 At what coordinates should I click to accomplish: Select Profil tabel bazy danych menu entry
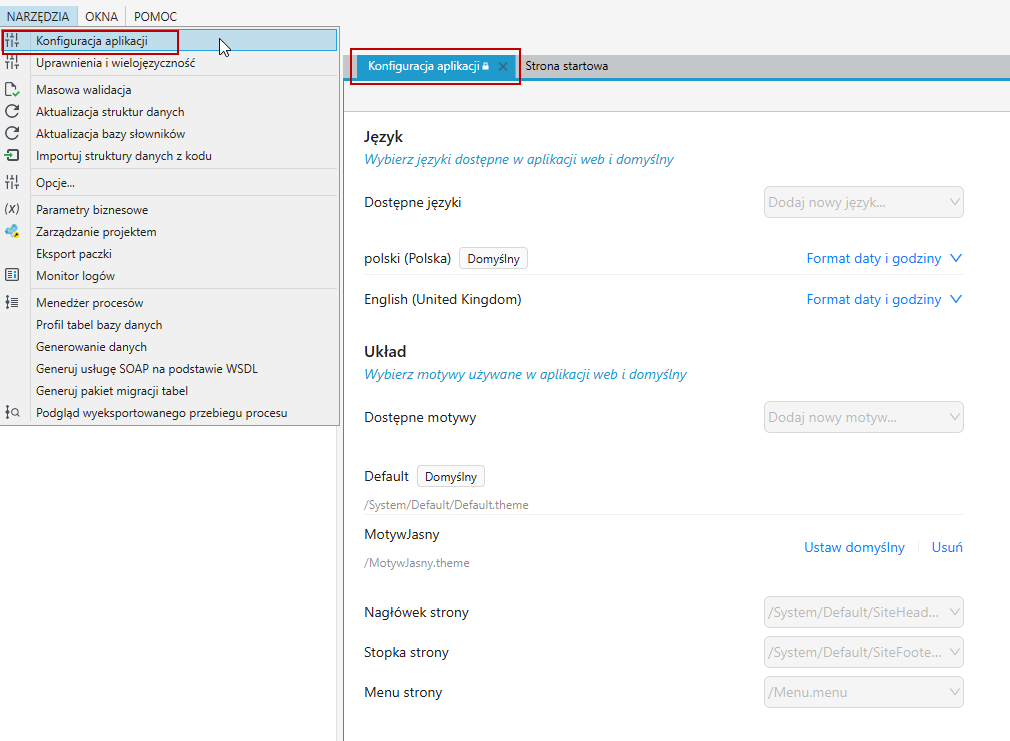(x=99, y=325)
